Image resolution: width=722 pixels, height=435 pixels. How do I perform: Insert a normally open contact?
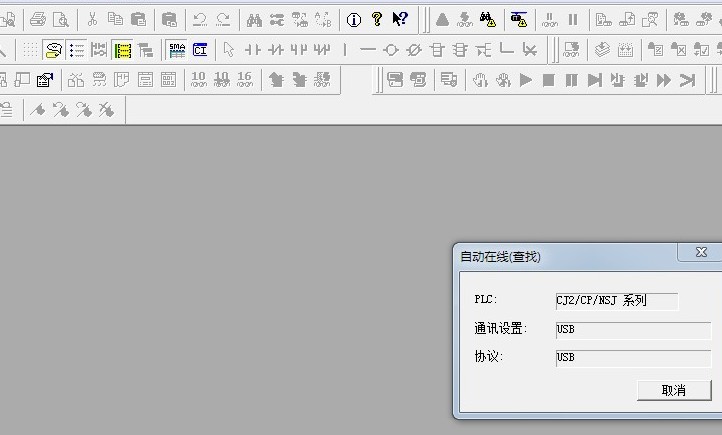click(252, 49)
